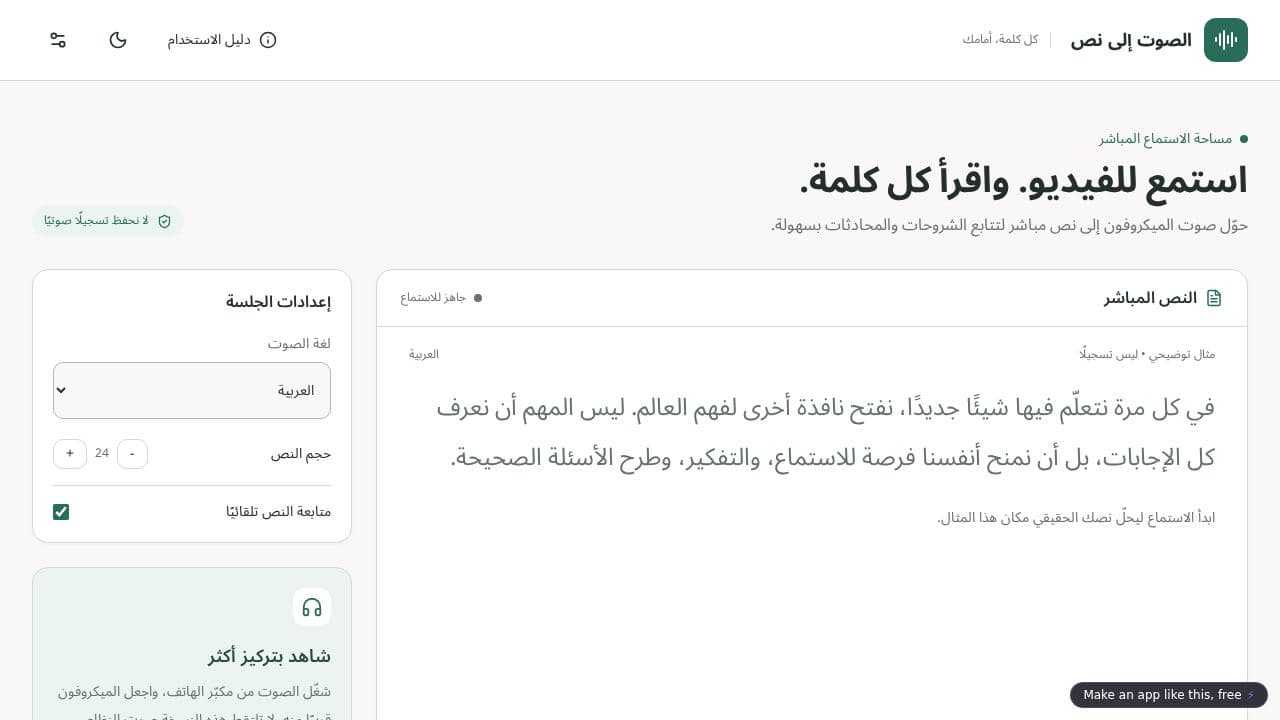Click the shield icon in the privacy badge
Screen dimensions: 1280x720
[164, 221]
